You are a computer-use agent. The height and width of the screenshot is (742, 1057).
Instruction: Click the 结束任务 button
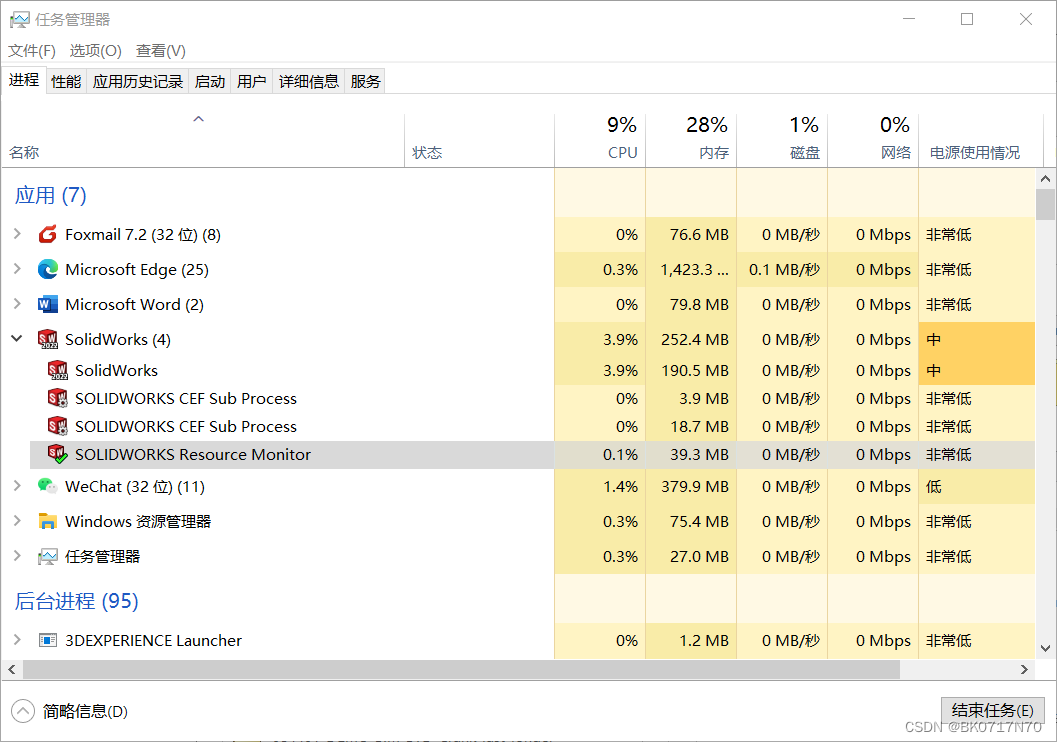(x=991, y=710)
